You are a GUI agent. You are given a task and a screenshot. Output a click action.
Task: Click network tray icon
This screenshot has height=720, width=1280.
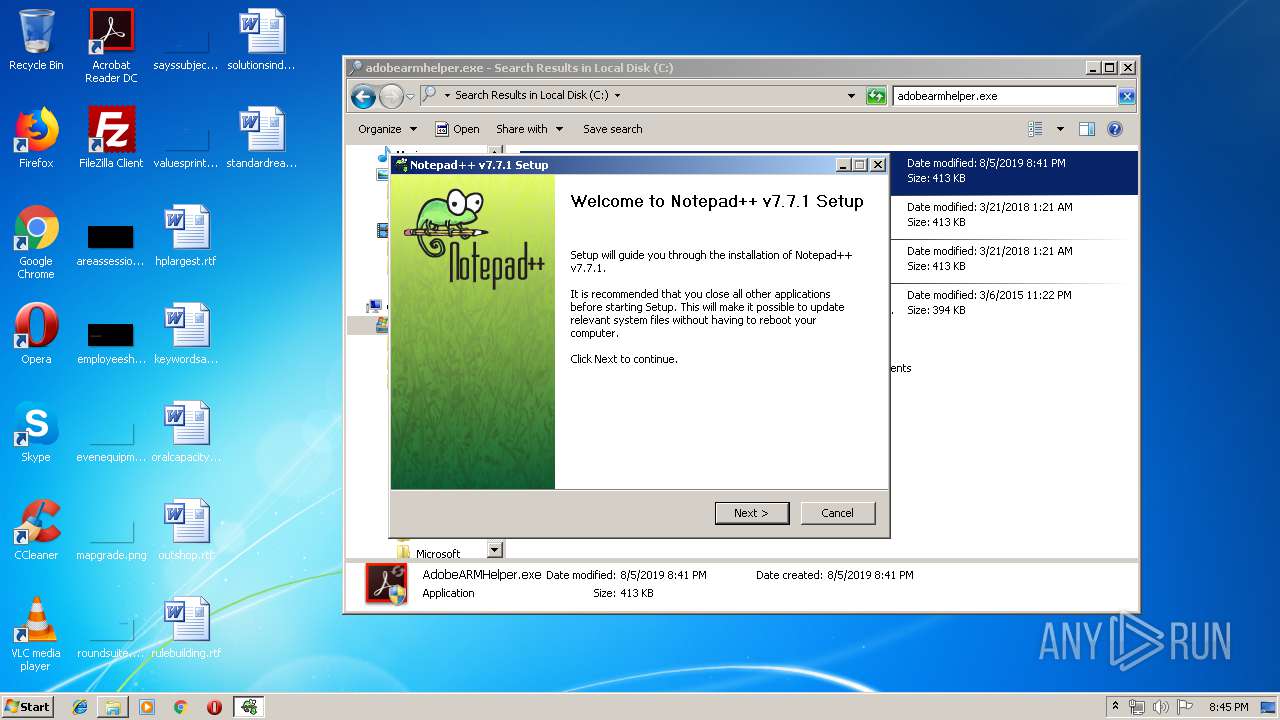tap(1137, 707)
